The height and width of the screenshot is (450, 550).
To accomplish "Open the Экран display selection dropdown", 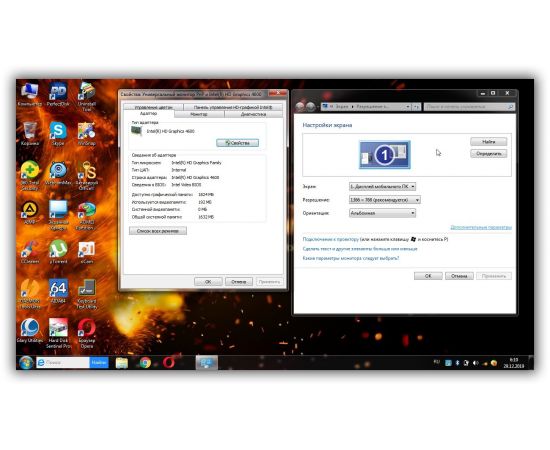I will coord(382,187).
